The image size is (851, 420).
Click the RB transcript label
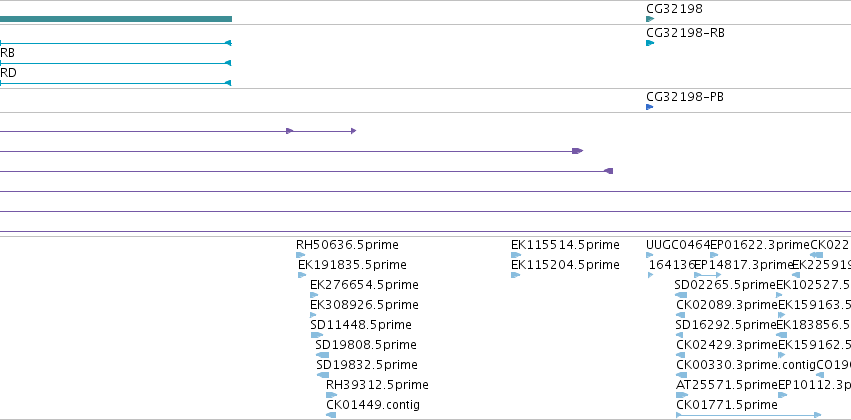(x=7, y=53)
